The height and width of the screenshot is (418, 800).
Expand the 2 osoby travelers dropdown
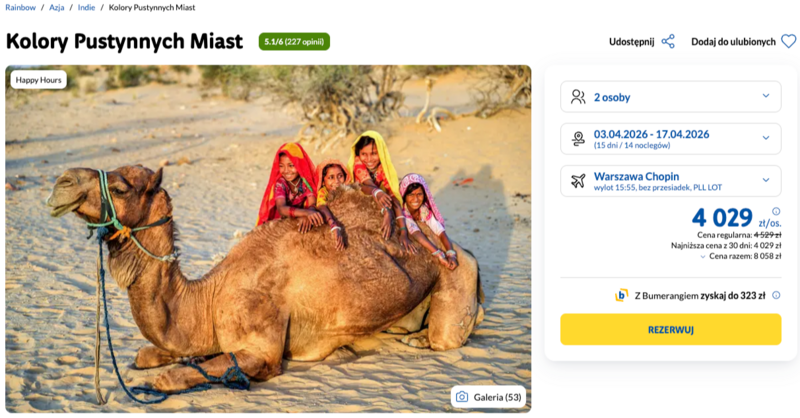tap(766, 97)
